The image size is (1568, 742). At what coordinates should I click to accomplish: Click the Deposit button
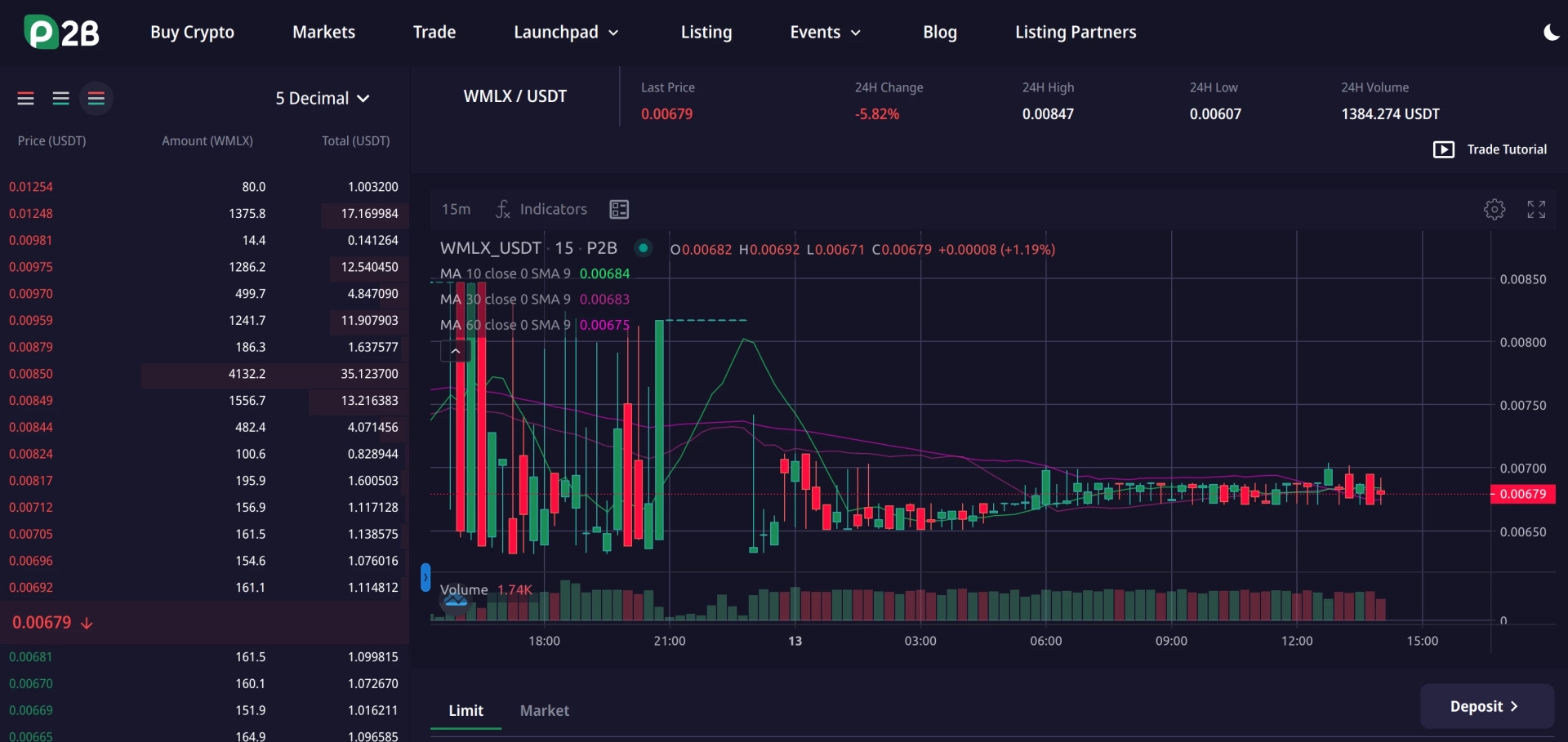1486,706
